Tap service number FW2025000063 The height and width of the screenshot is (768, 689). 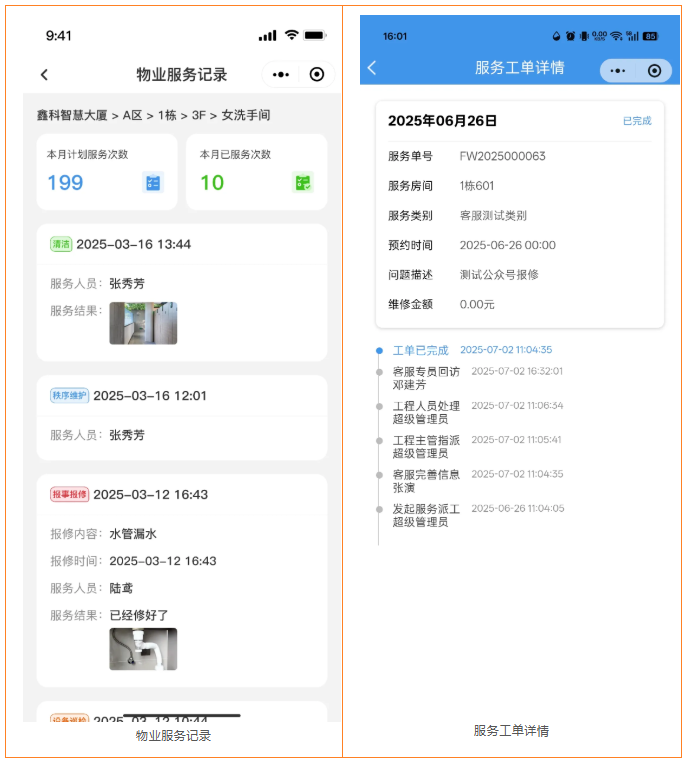(x=502, y=156)
